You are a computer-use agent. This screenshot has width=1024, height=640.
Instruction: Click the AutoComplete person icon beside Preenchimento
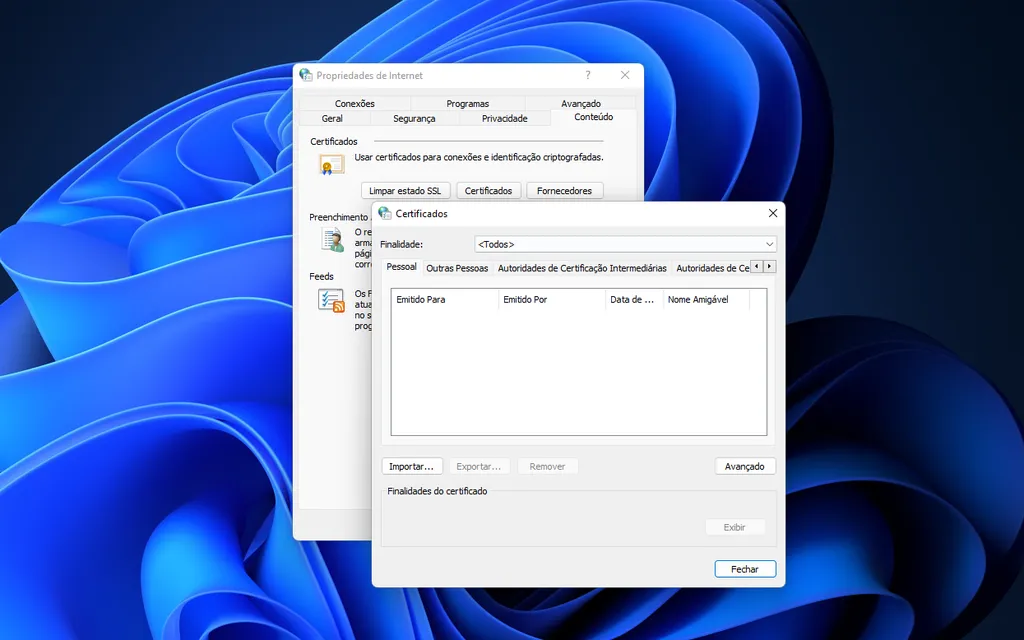tap(330, 240)
